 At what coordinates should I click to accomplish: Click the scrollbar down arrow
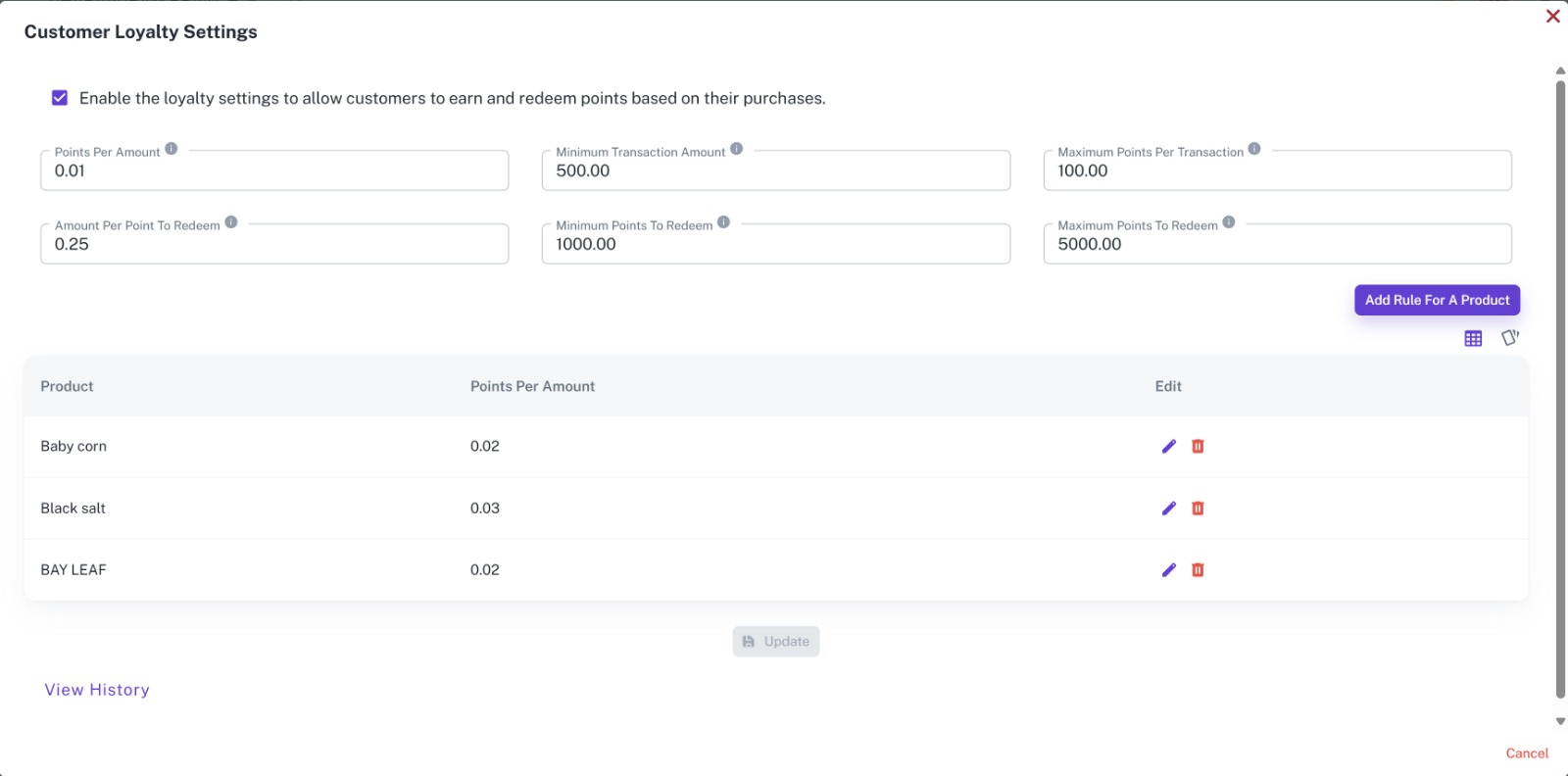click(x=1560, y=721)
